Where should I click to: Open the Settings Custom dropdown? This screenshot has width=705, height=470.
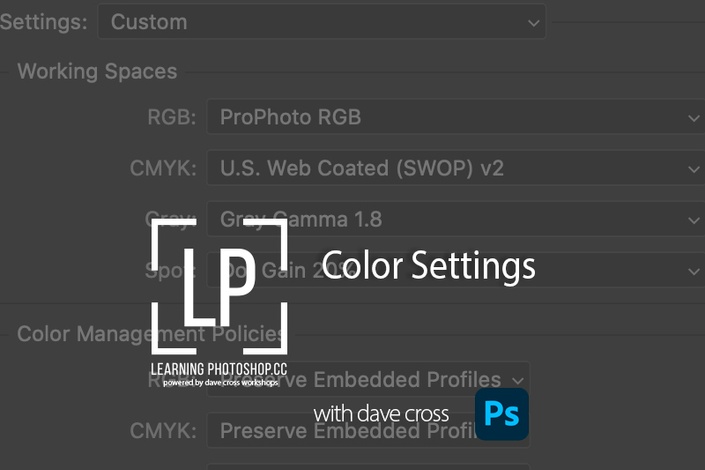click(321, 22)
